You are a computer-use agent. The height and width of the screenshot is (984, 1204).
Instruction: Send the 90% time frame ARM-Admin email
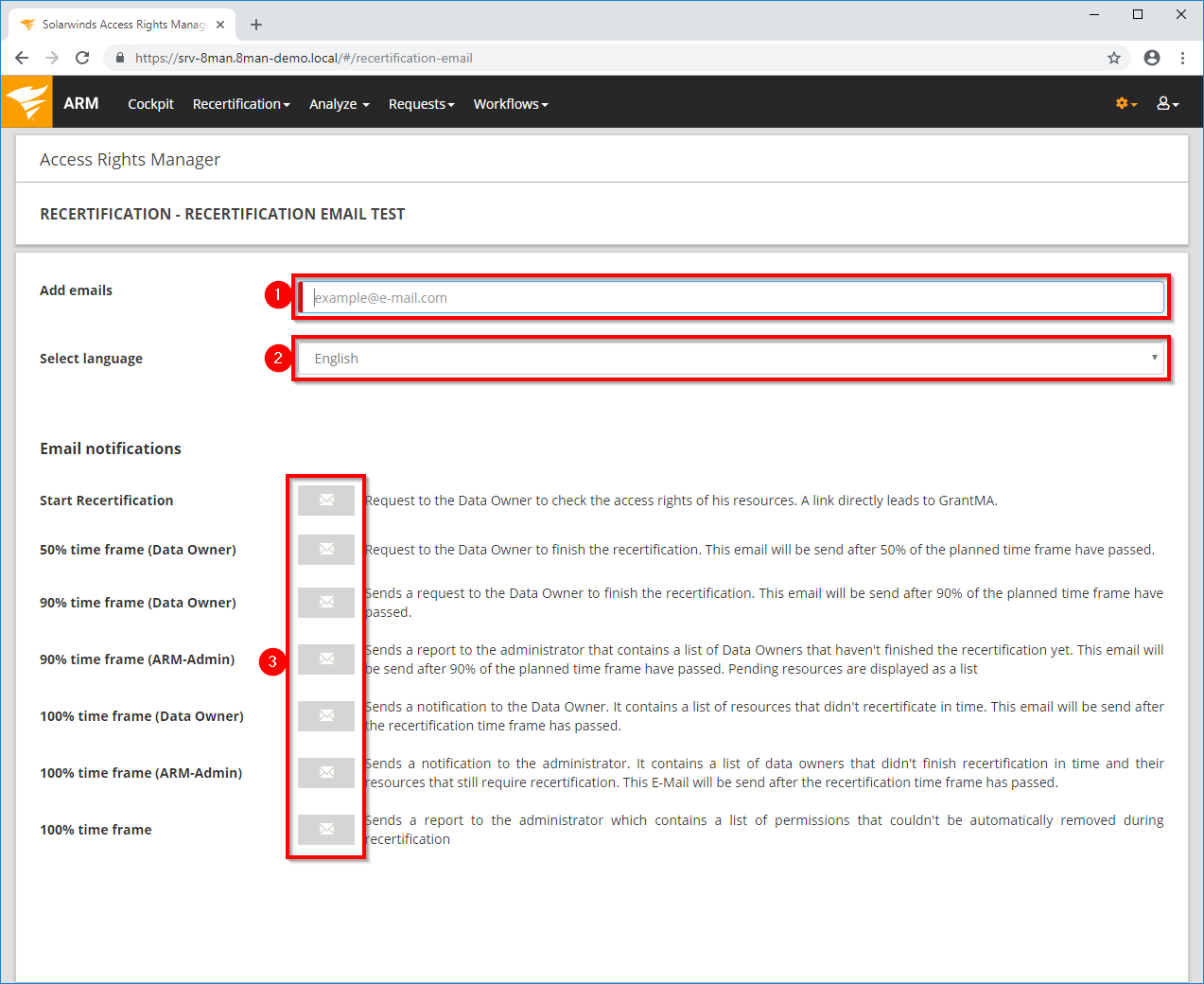click(x=326, y=659)
